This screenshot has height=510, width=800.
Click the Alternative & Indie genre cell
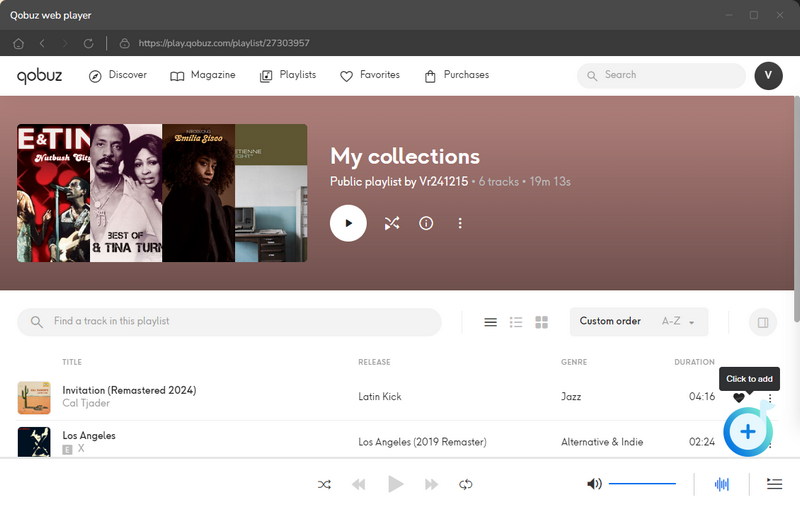(602, 442)
